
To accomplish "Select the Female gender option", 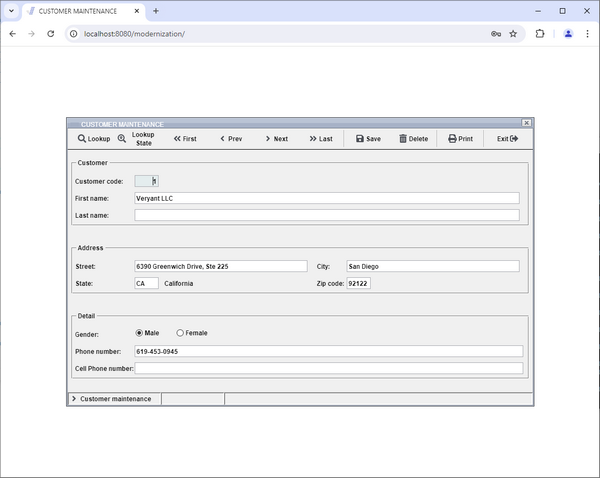I will [x=180, y=333].
